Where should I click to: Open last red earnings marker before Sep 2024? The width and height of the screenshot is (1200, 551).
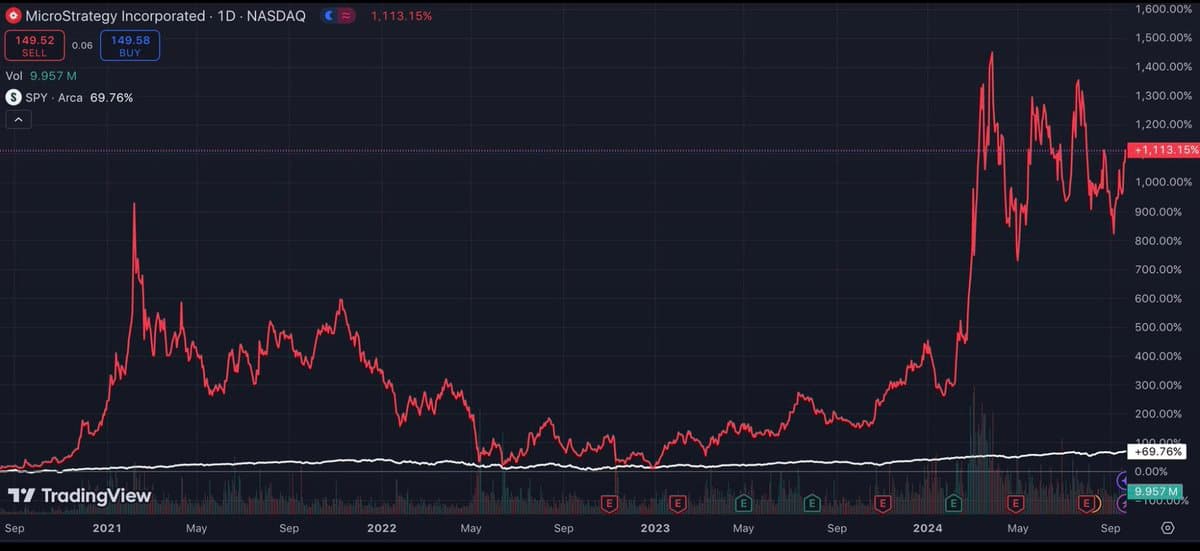click(x=1085, y=502)
